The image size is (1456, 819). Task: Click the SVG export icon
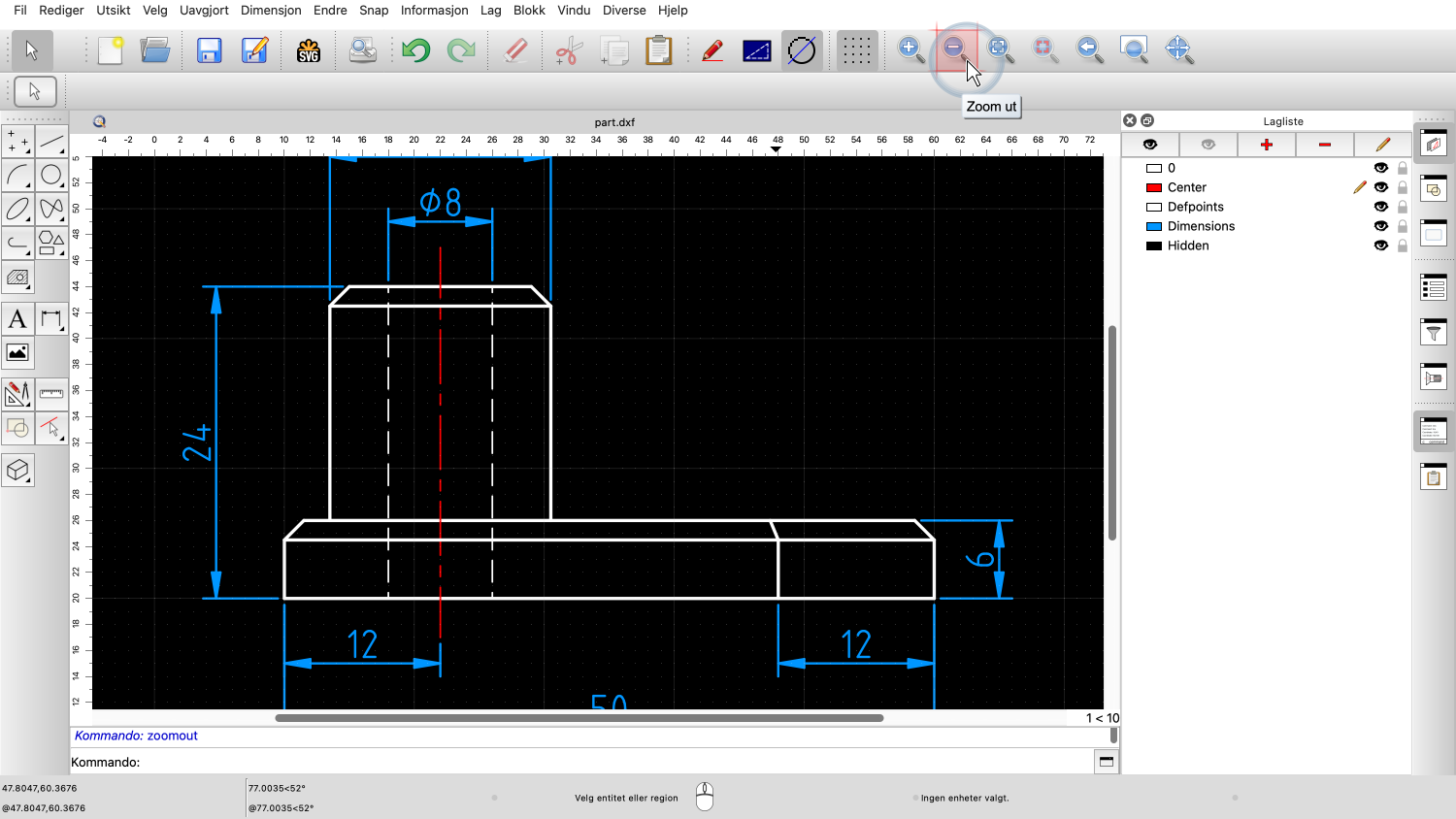pos(309,50)
